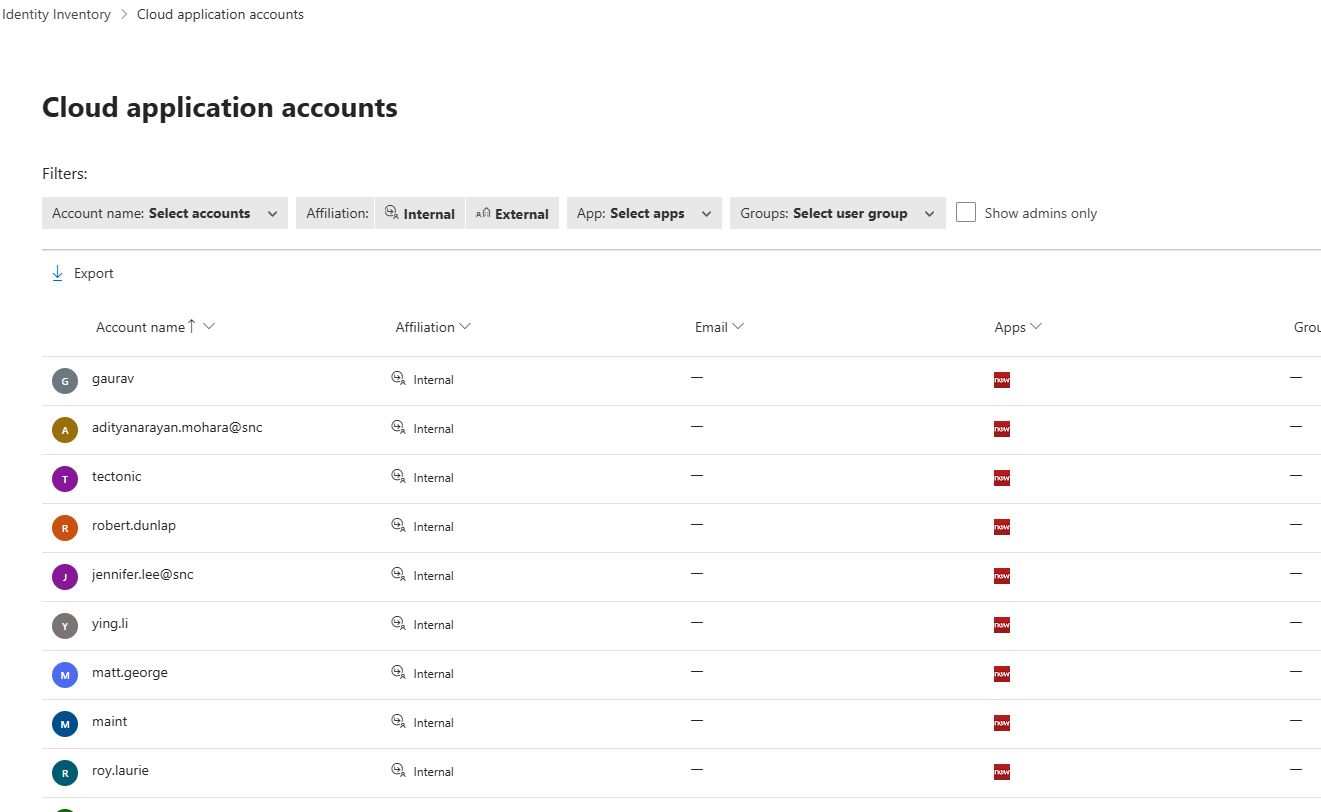
Task: Enable the Show admins only checkbox
Action: coord(965,212)
